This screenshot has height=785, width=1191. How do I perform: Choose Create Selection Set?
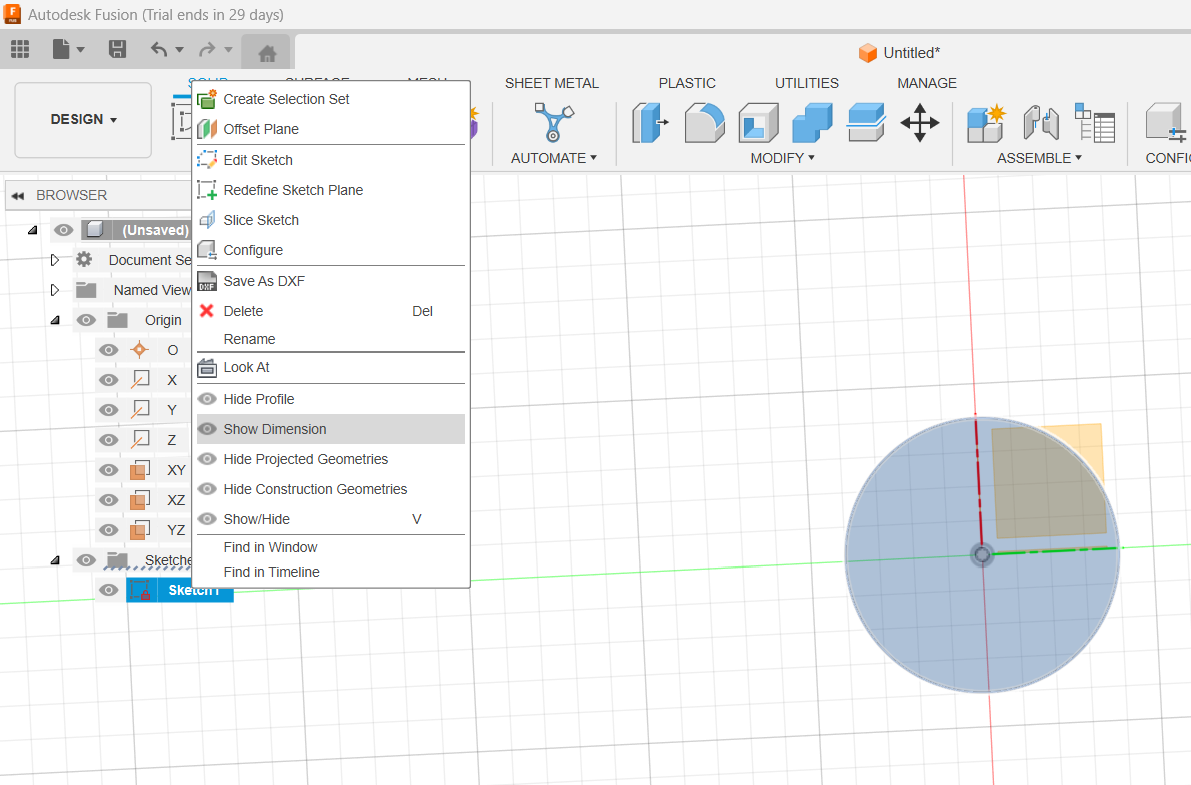[330, 100]
